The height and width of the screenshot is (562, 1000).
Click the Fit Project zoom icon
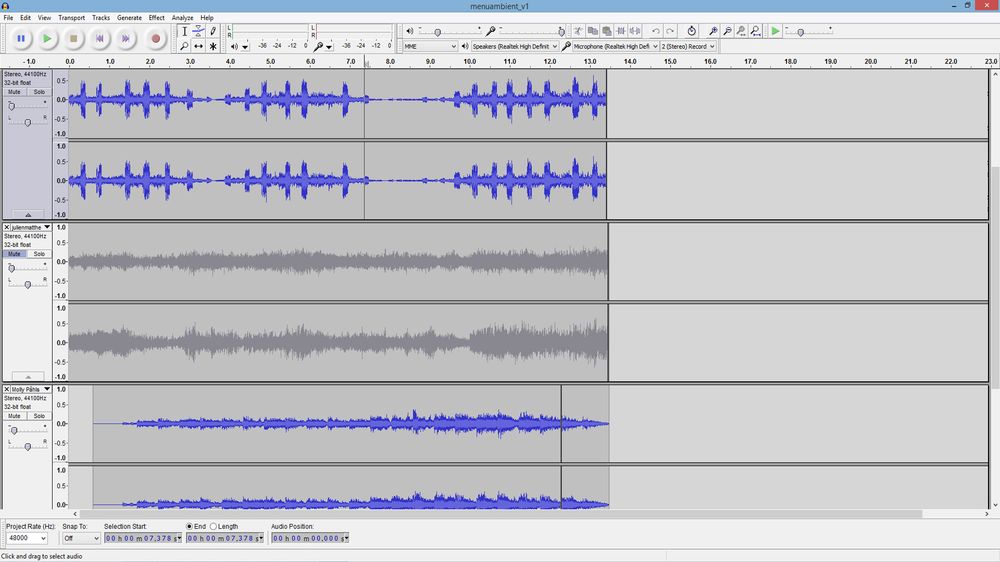point(756,31)
